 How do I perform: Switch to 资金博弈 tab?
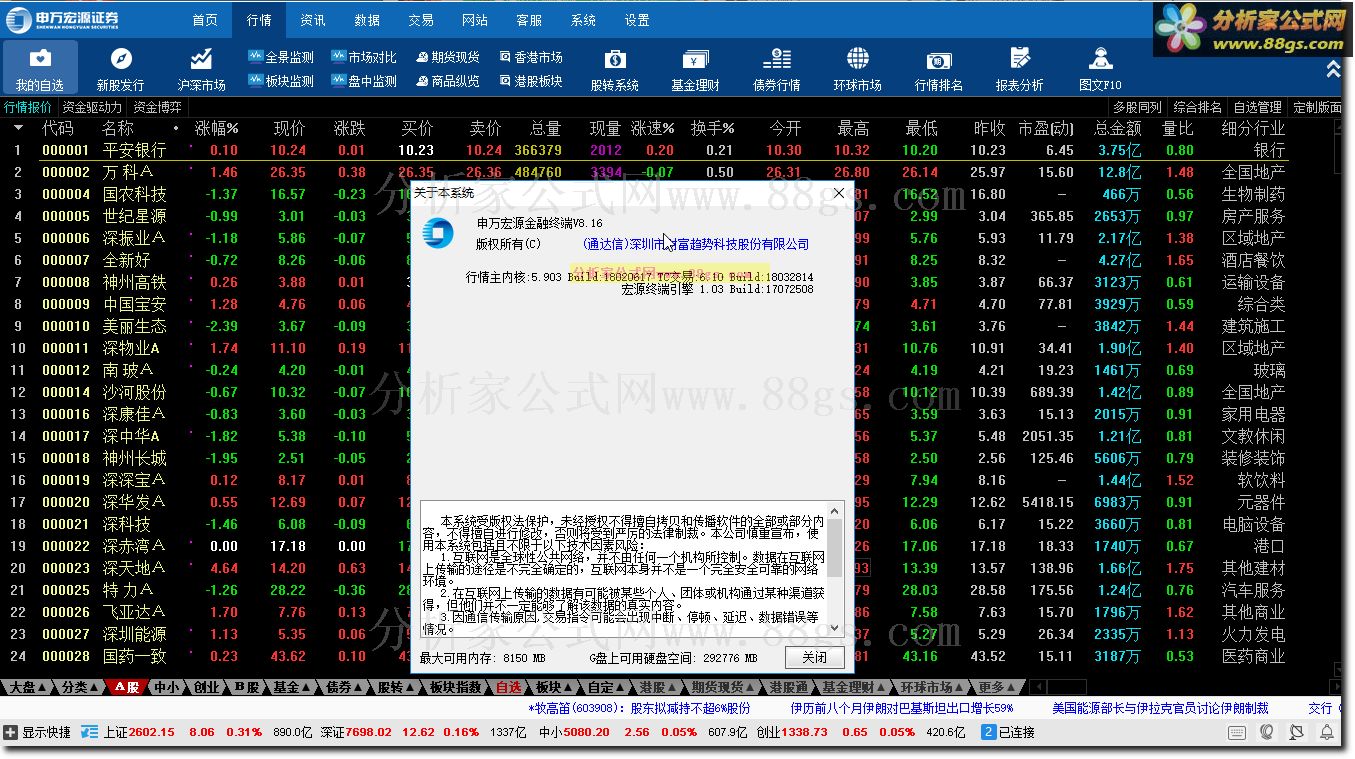click(x=158, y=107)
